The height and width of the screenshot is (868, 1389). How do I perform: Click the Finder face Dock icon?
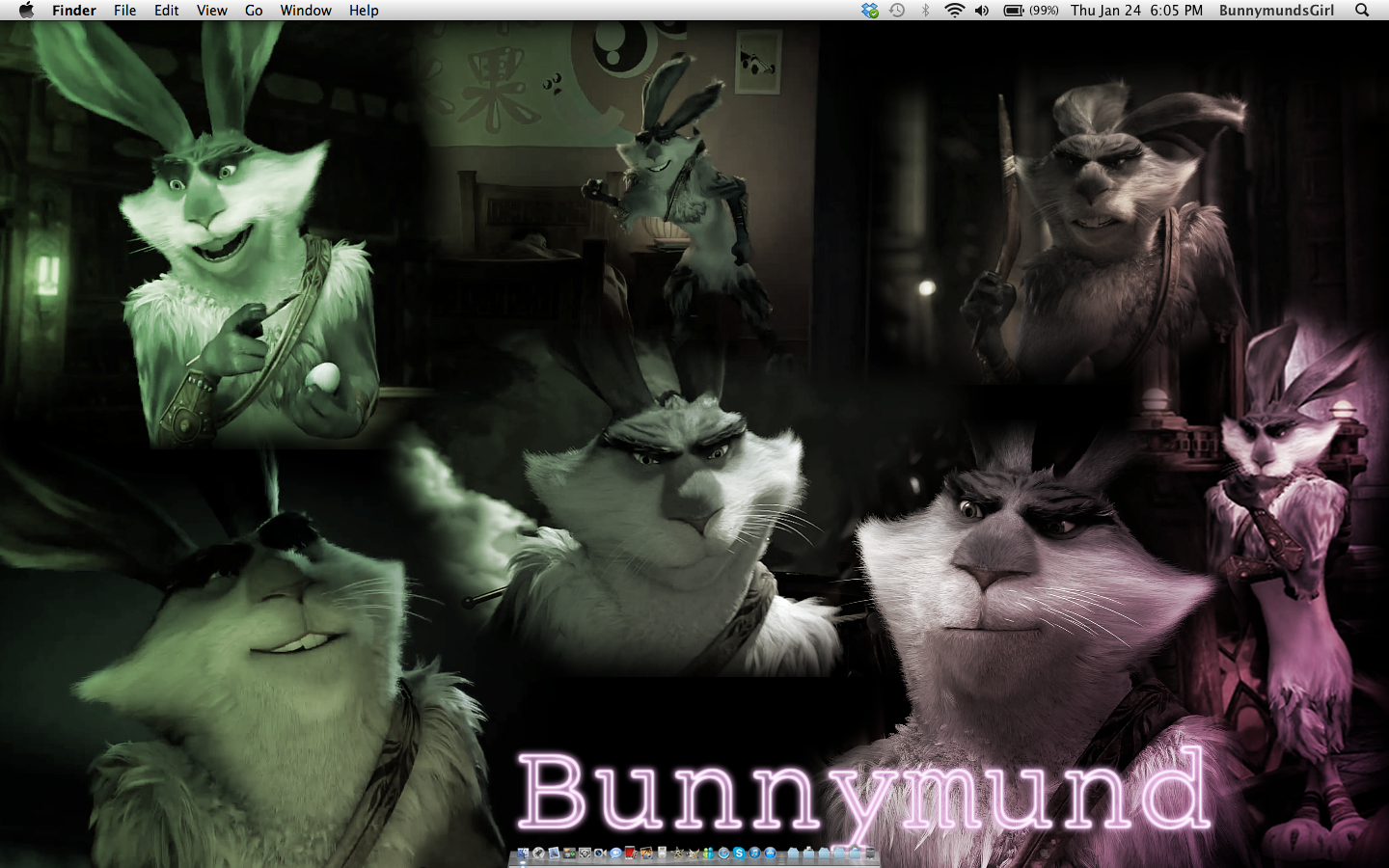tap(523, 853)
